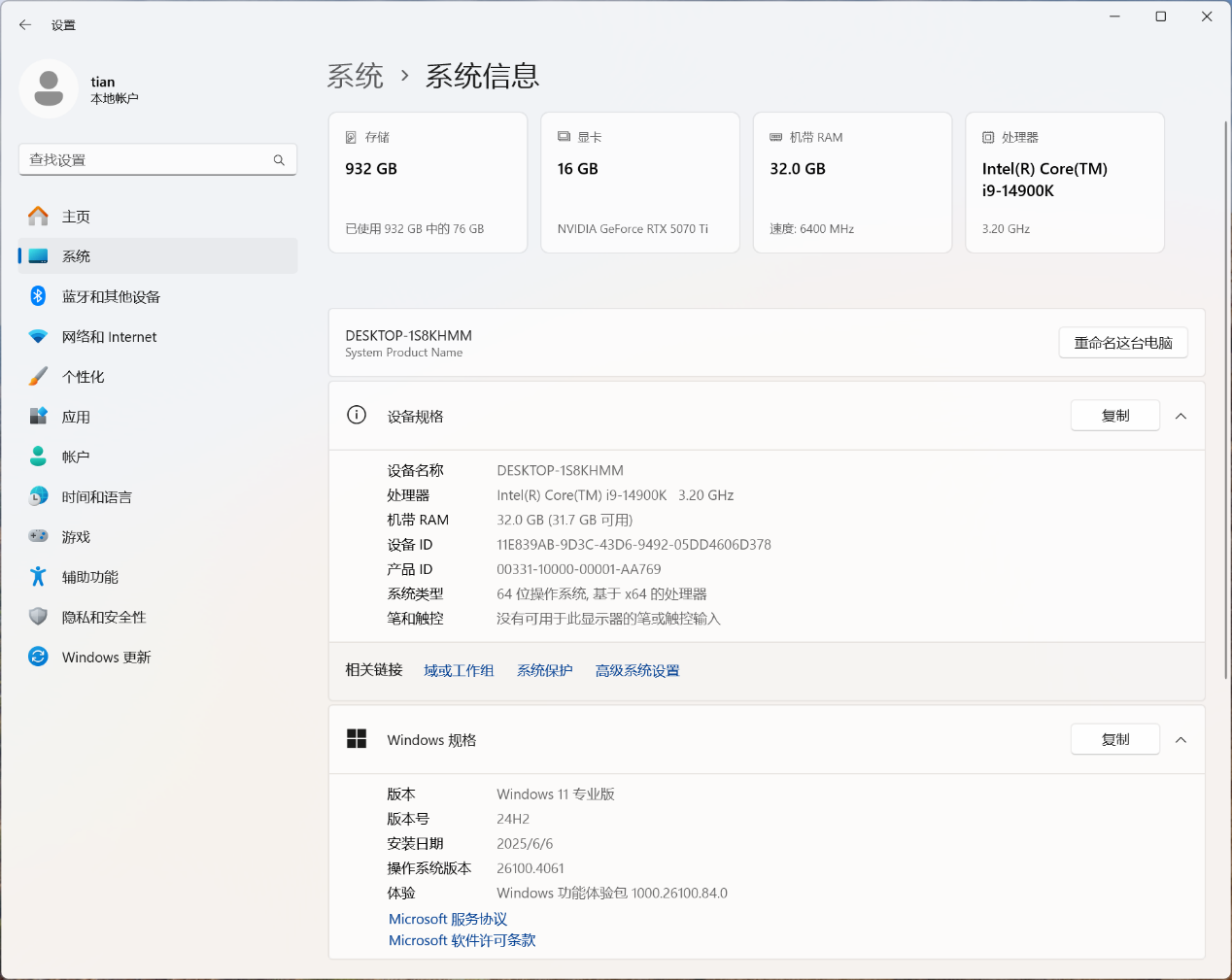This screenshot has width=1232, height=980.
Task: Open 主页 in the sidebar
Action: [x=157, y=217]
